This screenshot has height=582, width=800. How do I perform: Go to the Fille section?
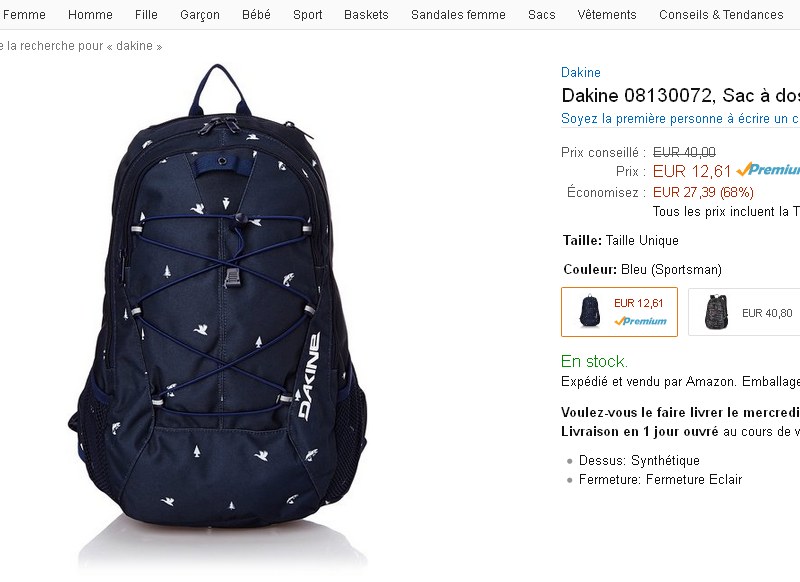146,15
